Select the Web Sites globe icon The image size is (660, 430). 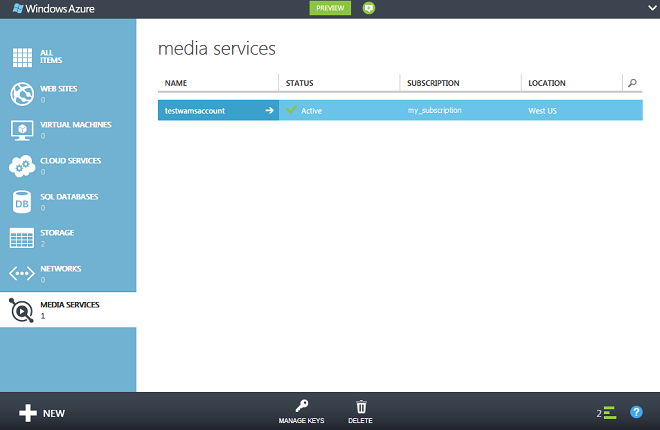(22, 94)
